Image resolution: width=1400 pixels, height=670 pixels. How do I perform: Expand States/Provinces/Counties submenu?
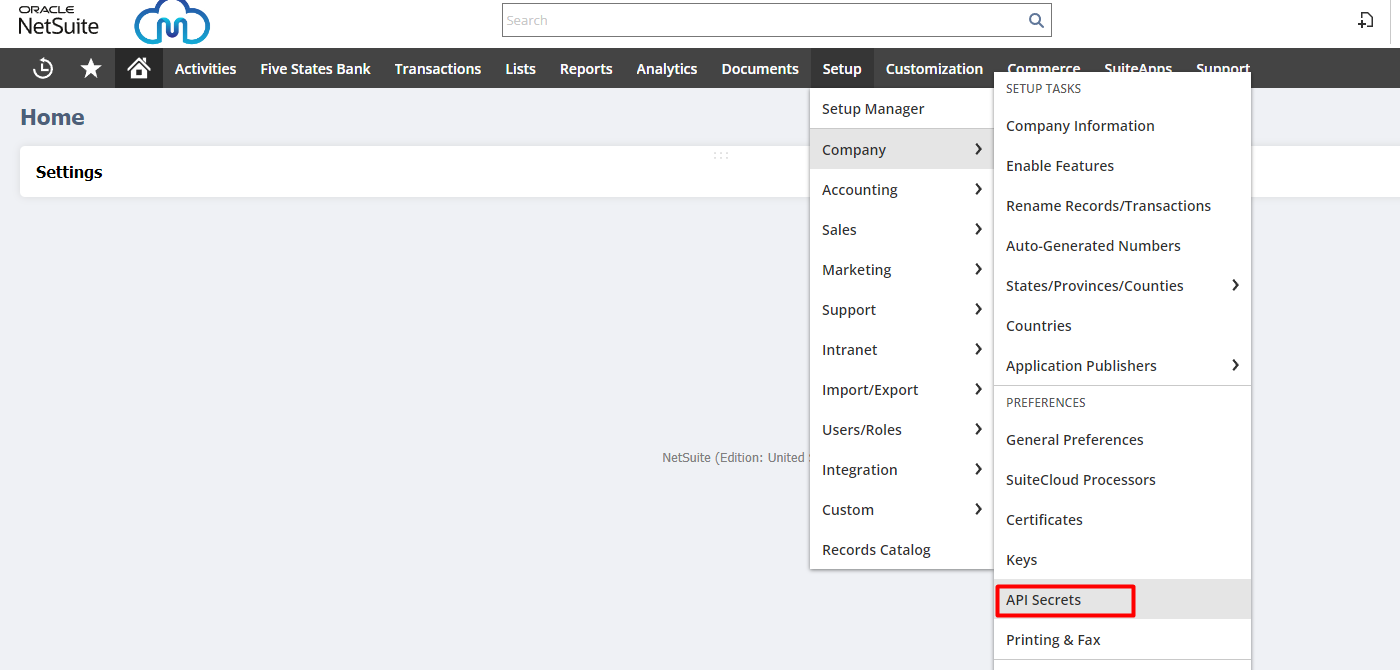tap(1121, 286)
